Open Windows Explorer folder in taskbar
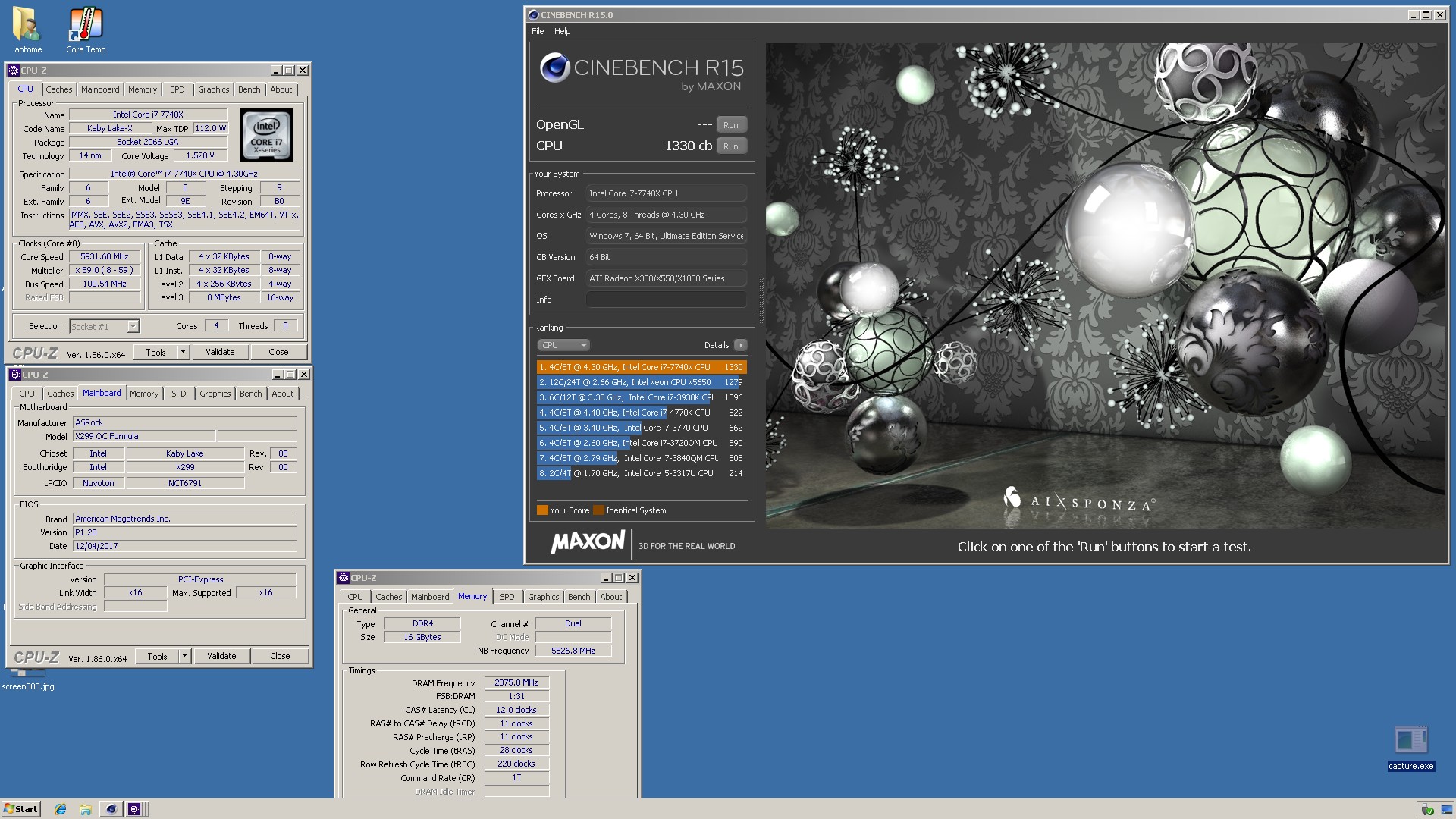 pyautogui.click(x=86, y=809)
